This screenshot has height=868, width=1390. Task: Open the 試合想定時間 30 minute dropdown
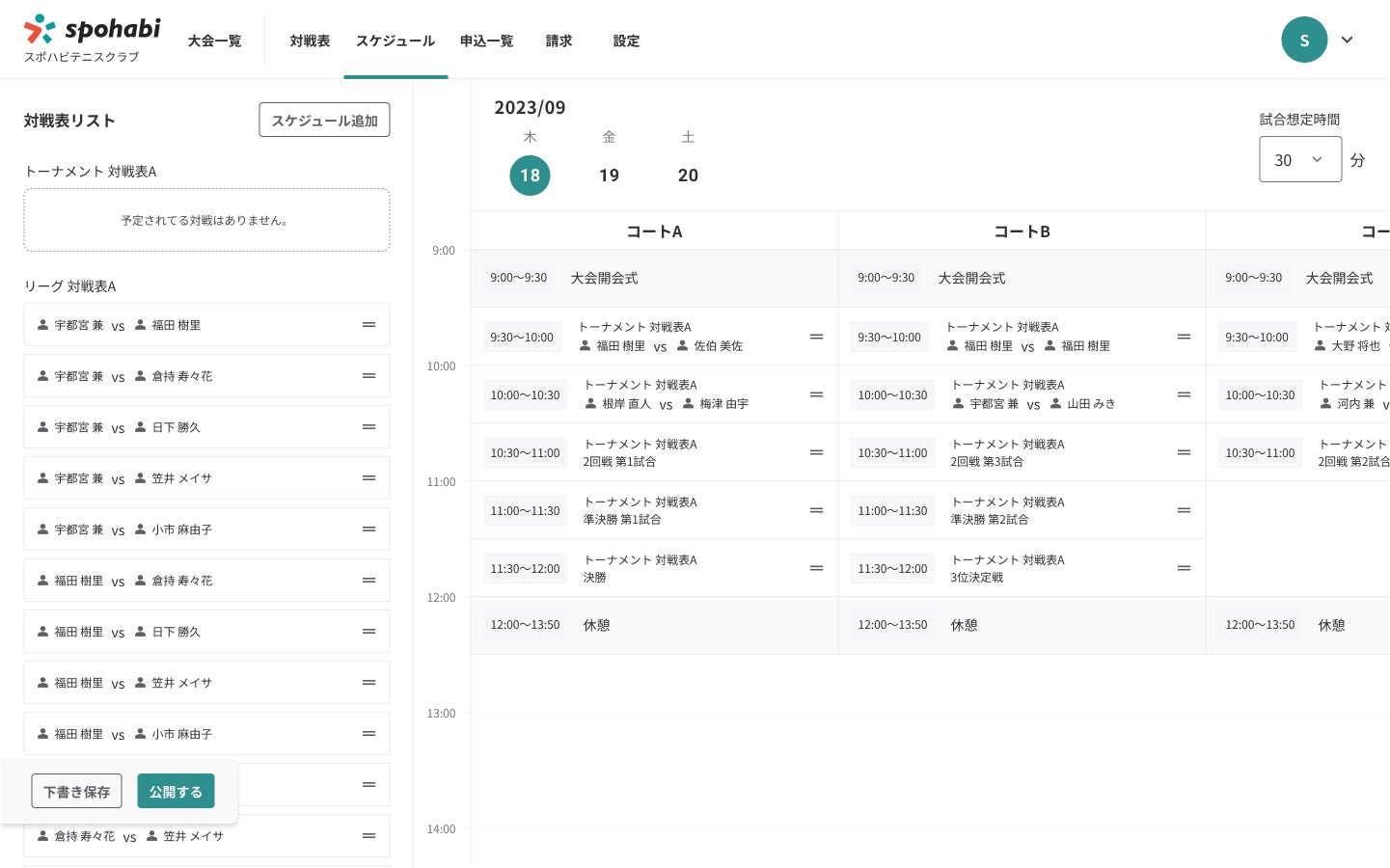(x=1299, y=159)
